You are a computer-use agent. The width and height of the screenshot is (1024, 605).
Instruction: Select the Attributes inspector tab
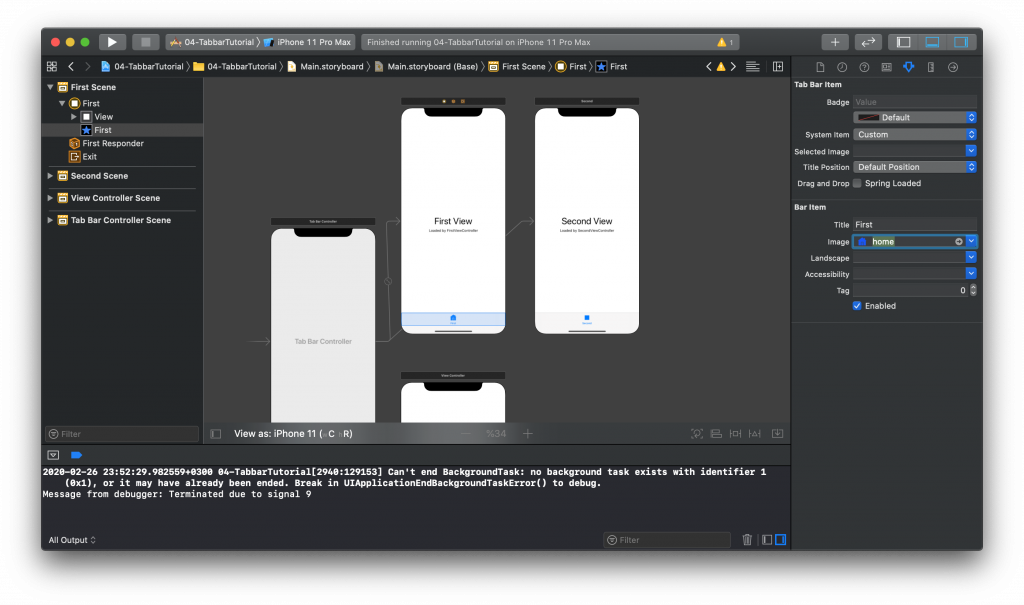[x=908, y=67]
